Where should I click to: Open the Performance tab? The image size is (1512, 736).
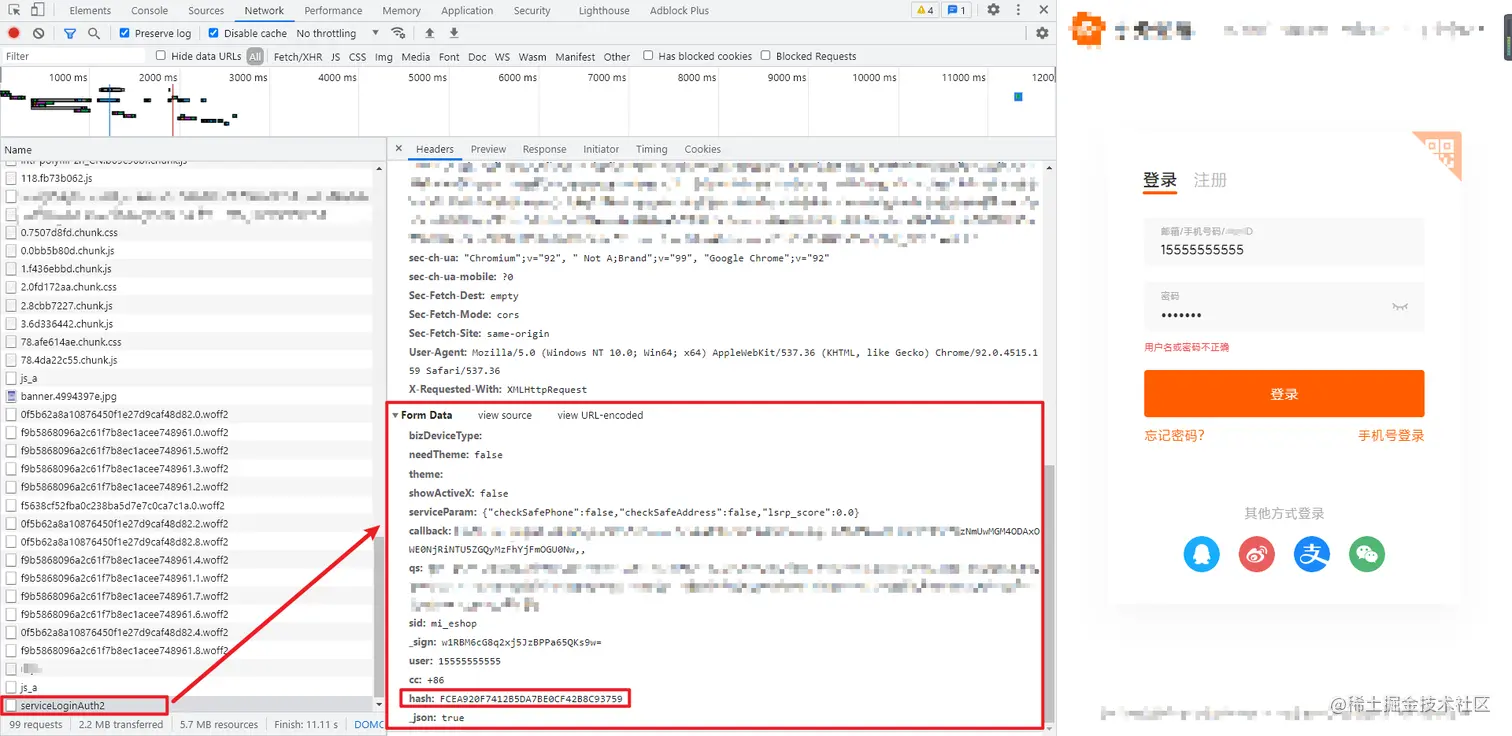(x=333, y=10)
